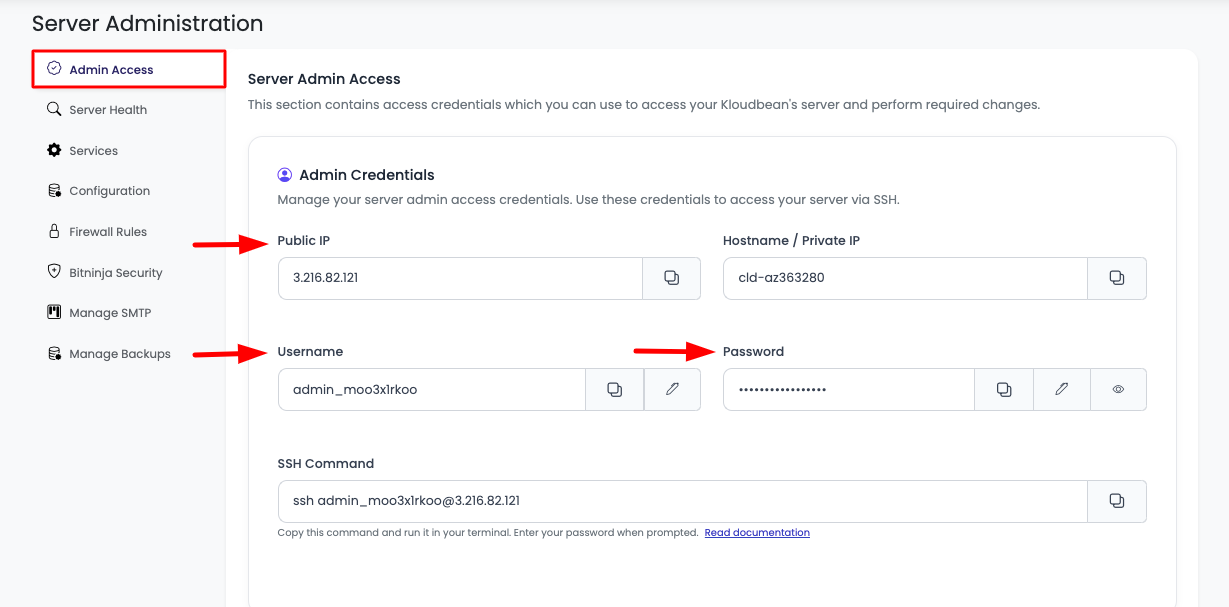This screenshot has width=1229, height=607.
Task: Click the Admin Credentials avatar icon
Action: click(284, 173)
